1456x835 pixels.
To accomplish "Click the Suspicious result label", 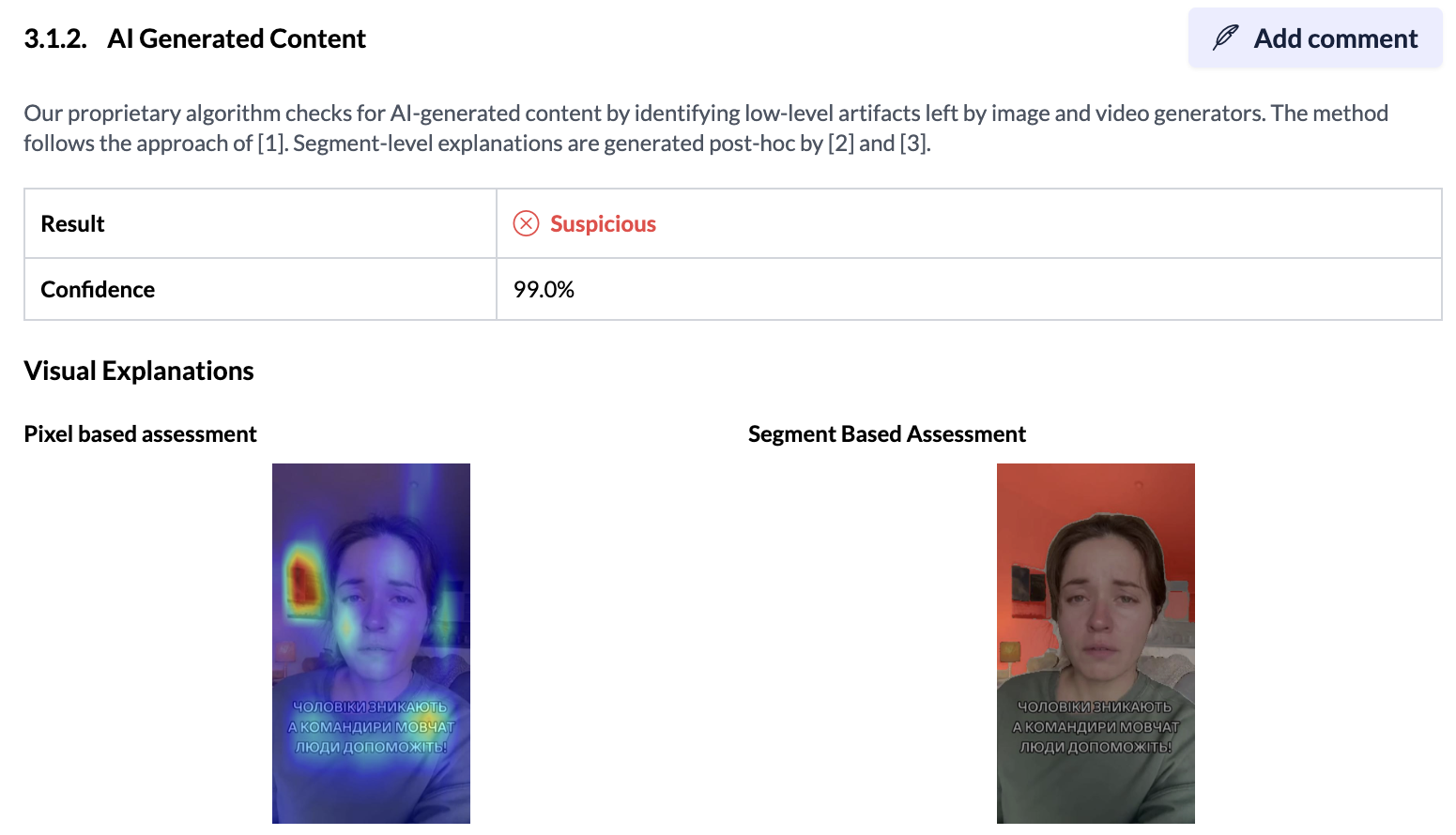I will [603, 223].
